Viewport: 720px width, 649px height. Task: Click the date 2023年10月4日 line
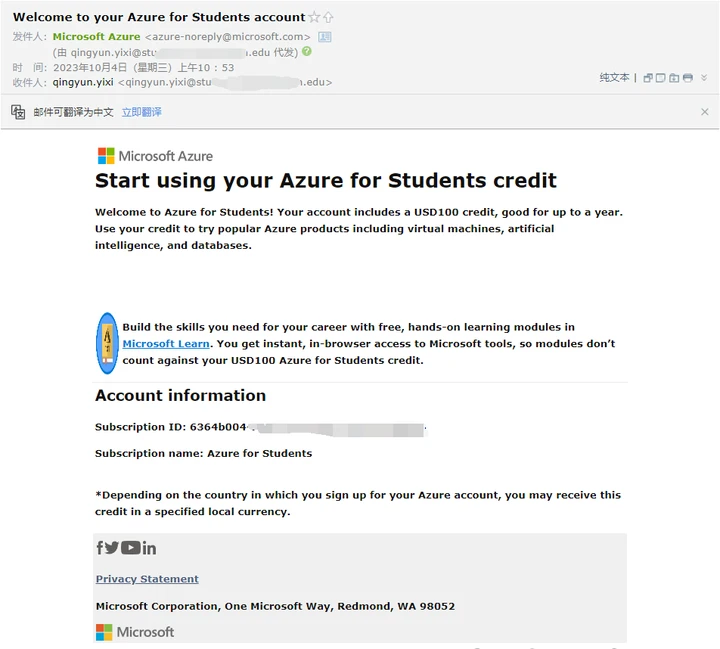tap(144, 68)
